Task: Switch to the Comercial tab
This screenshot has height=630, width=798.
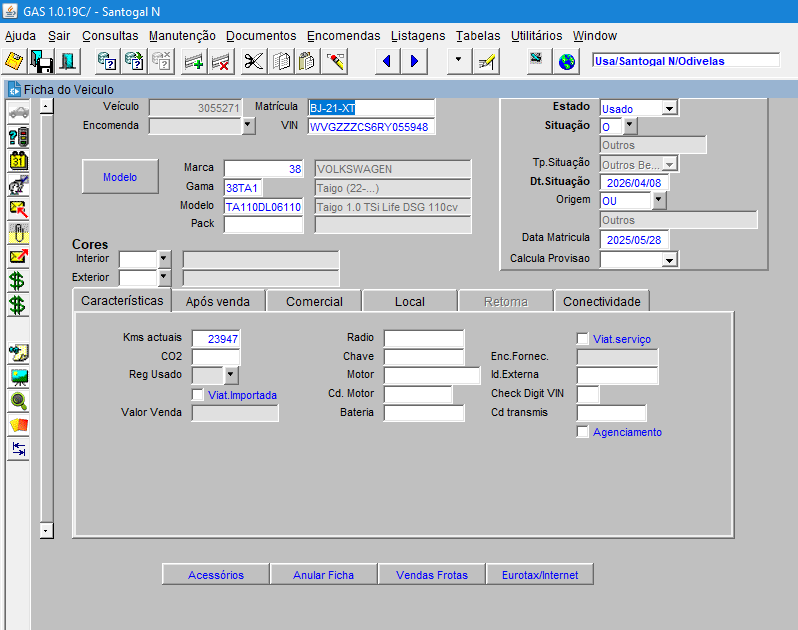Action: coord(314,301)
